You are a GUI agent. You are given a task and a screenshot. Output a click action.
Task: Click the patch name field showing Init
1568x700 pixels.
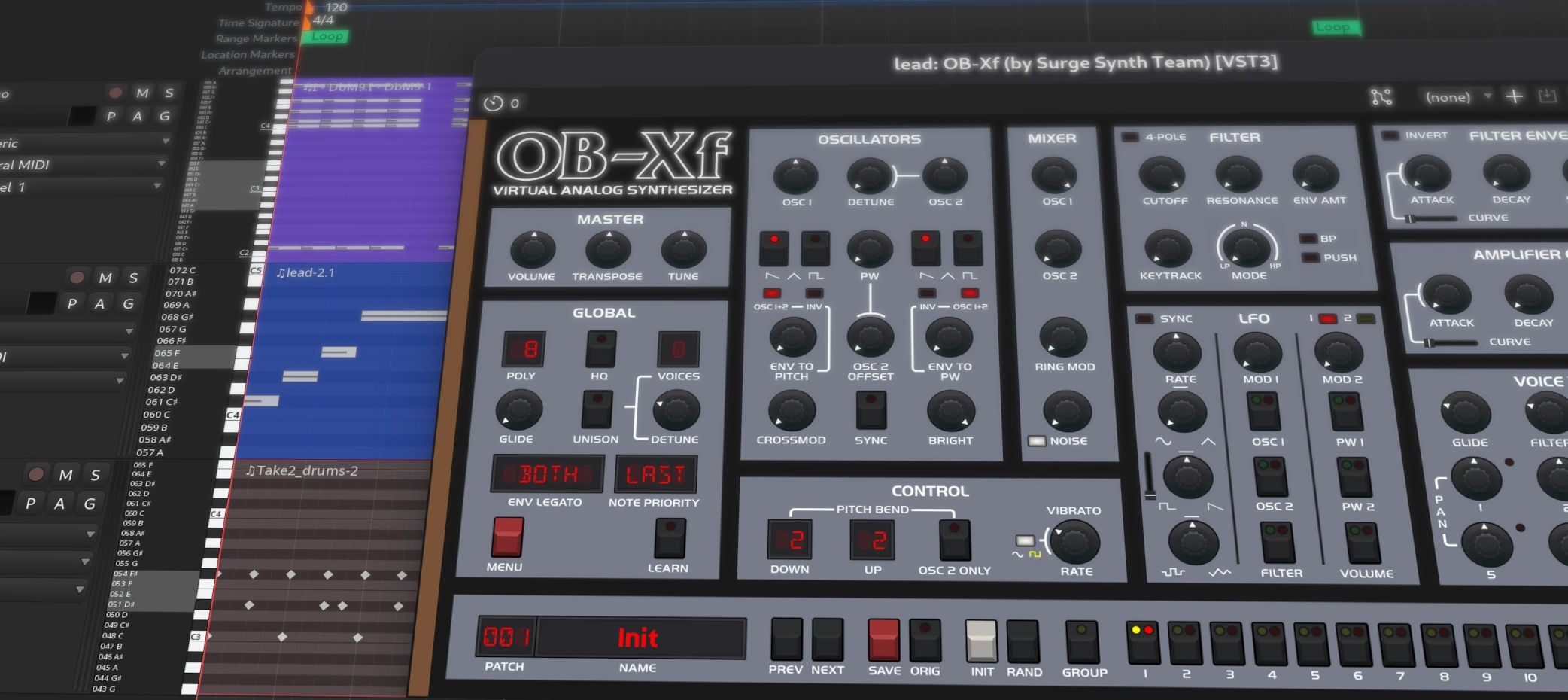pos(640,638)
